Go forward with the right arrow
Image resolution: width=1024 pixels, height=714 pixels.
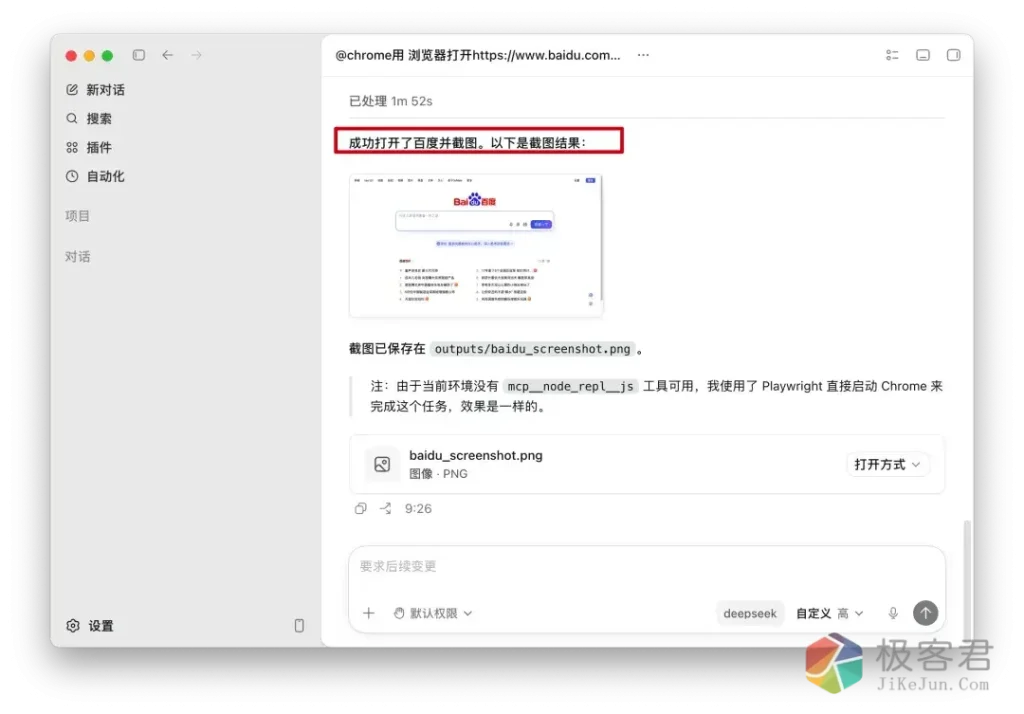point(197,55)
